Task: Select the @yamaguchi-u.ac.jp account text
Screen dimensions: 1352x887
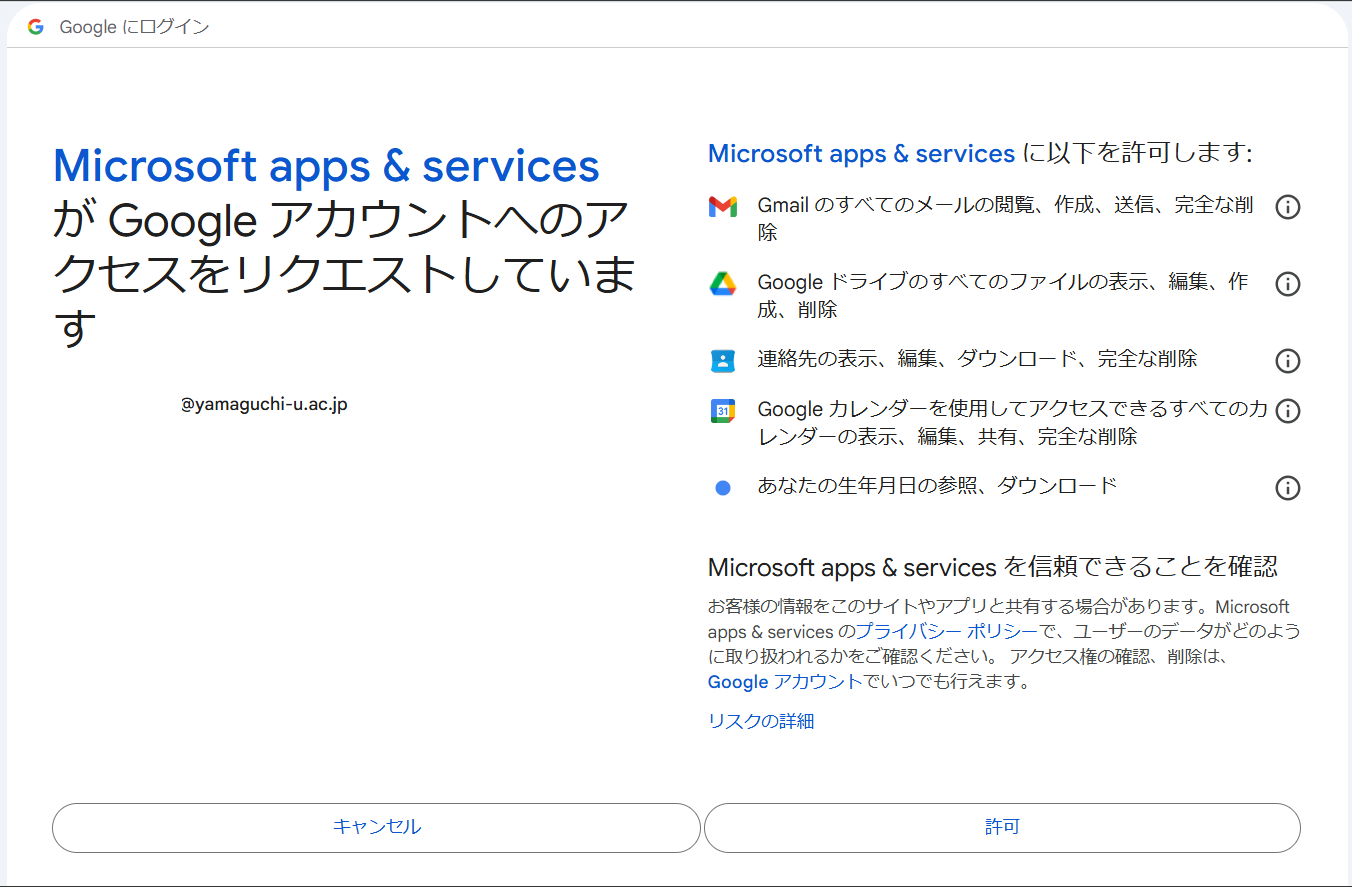Action: (264, 405)
